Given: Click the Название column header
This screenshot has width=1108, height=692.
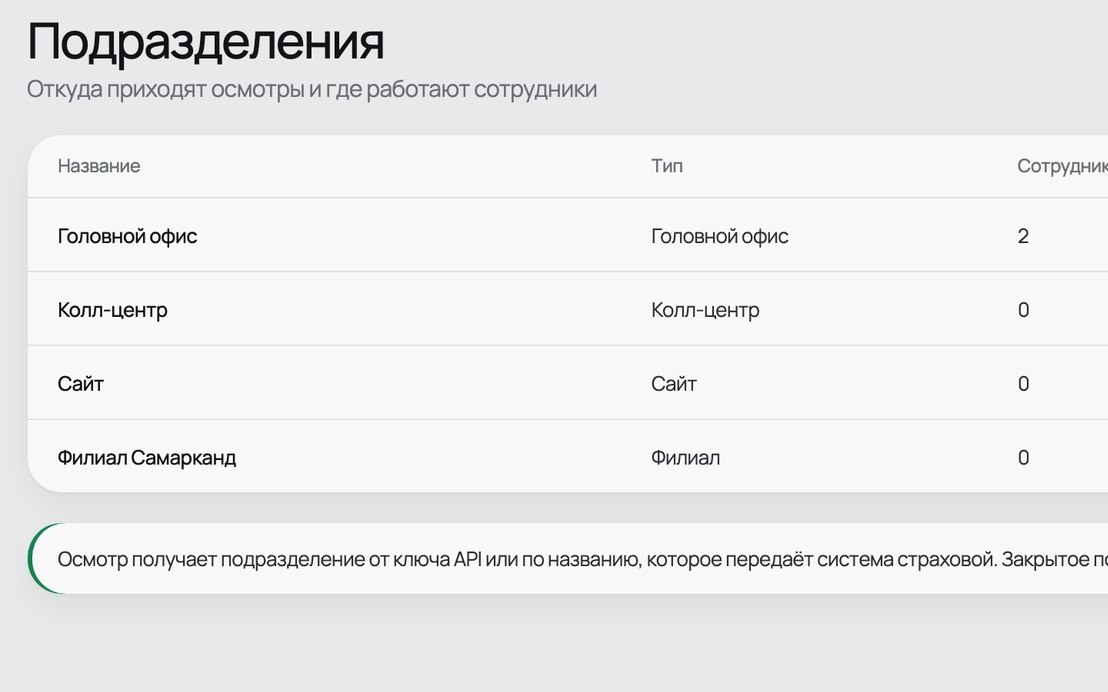Looking at the screenshot, I should [x=99, y=166].
